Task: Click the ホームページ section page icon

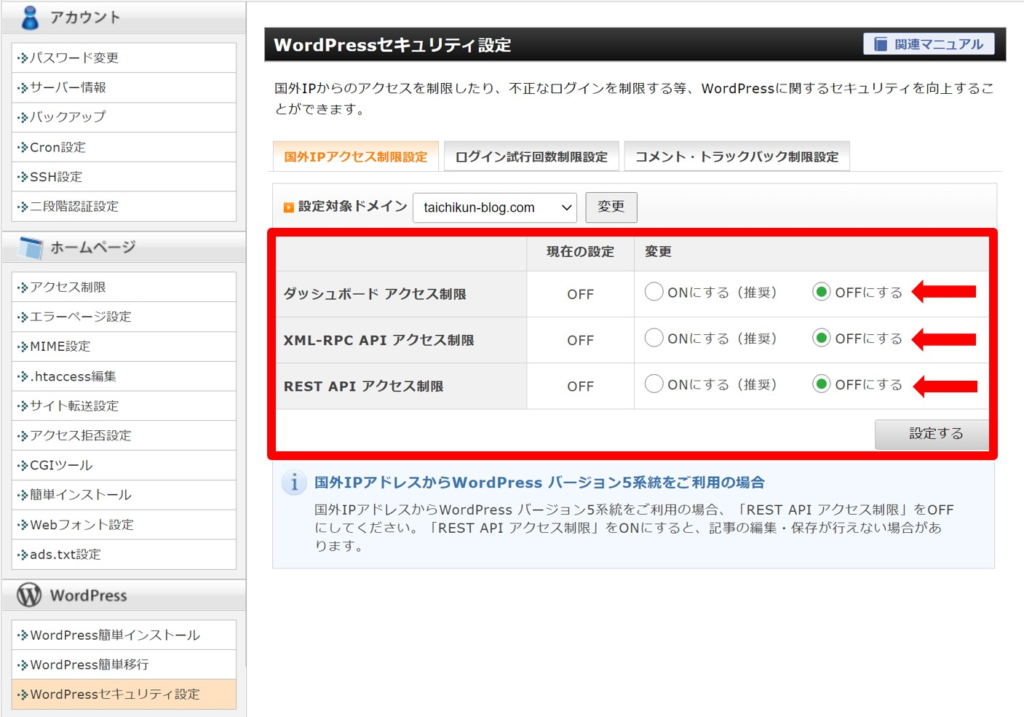Action: point(31,248)
